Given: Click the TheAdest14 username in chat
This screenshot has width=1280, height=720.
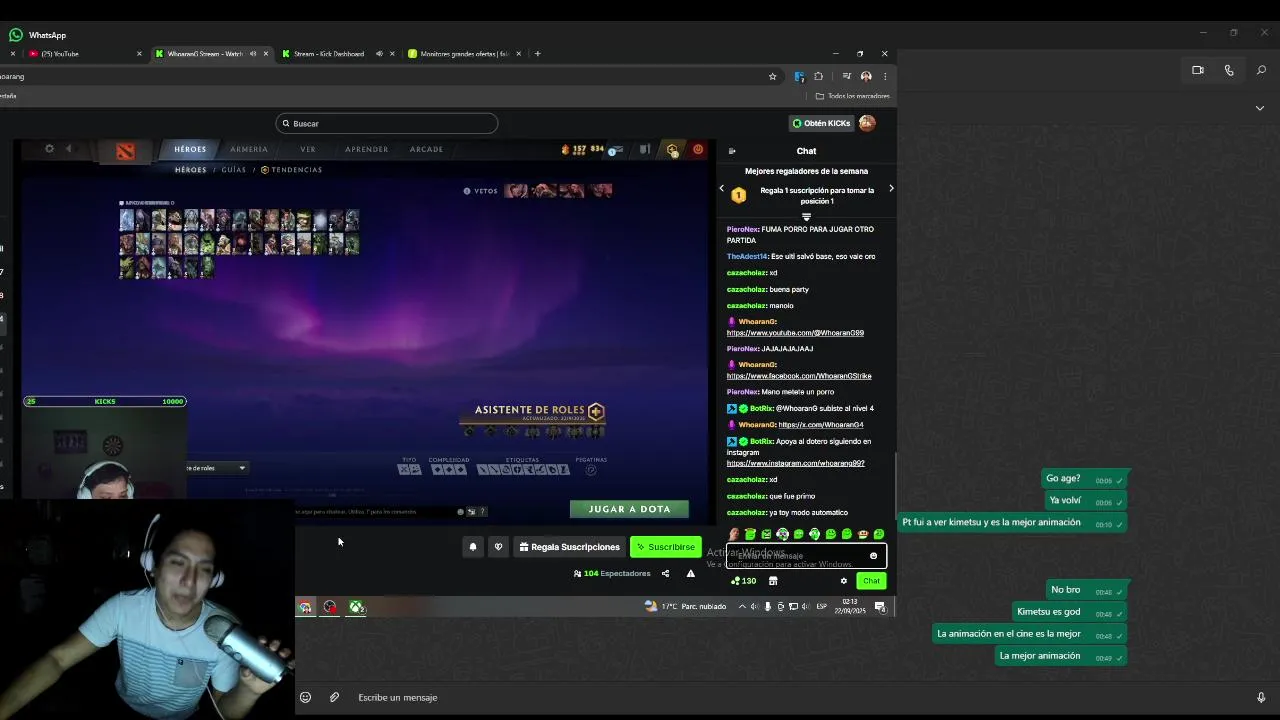Looking at the screenshot, I should (747, 256).
